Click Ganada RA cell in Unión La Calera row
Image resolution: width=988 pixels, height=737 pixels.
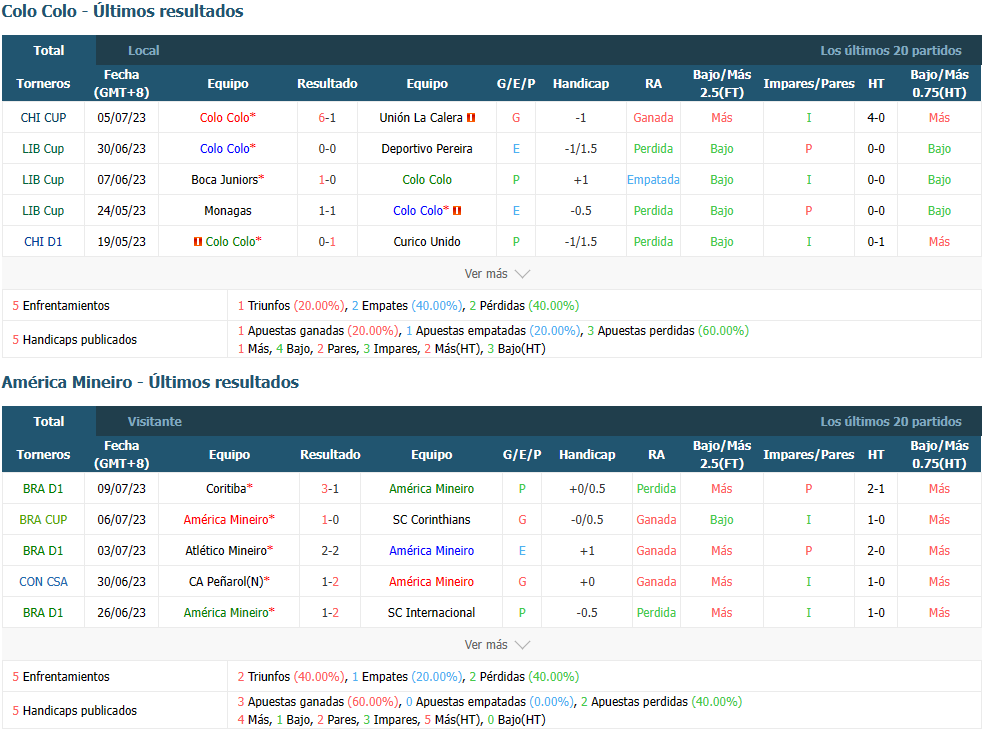[x=653, y=118]
